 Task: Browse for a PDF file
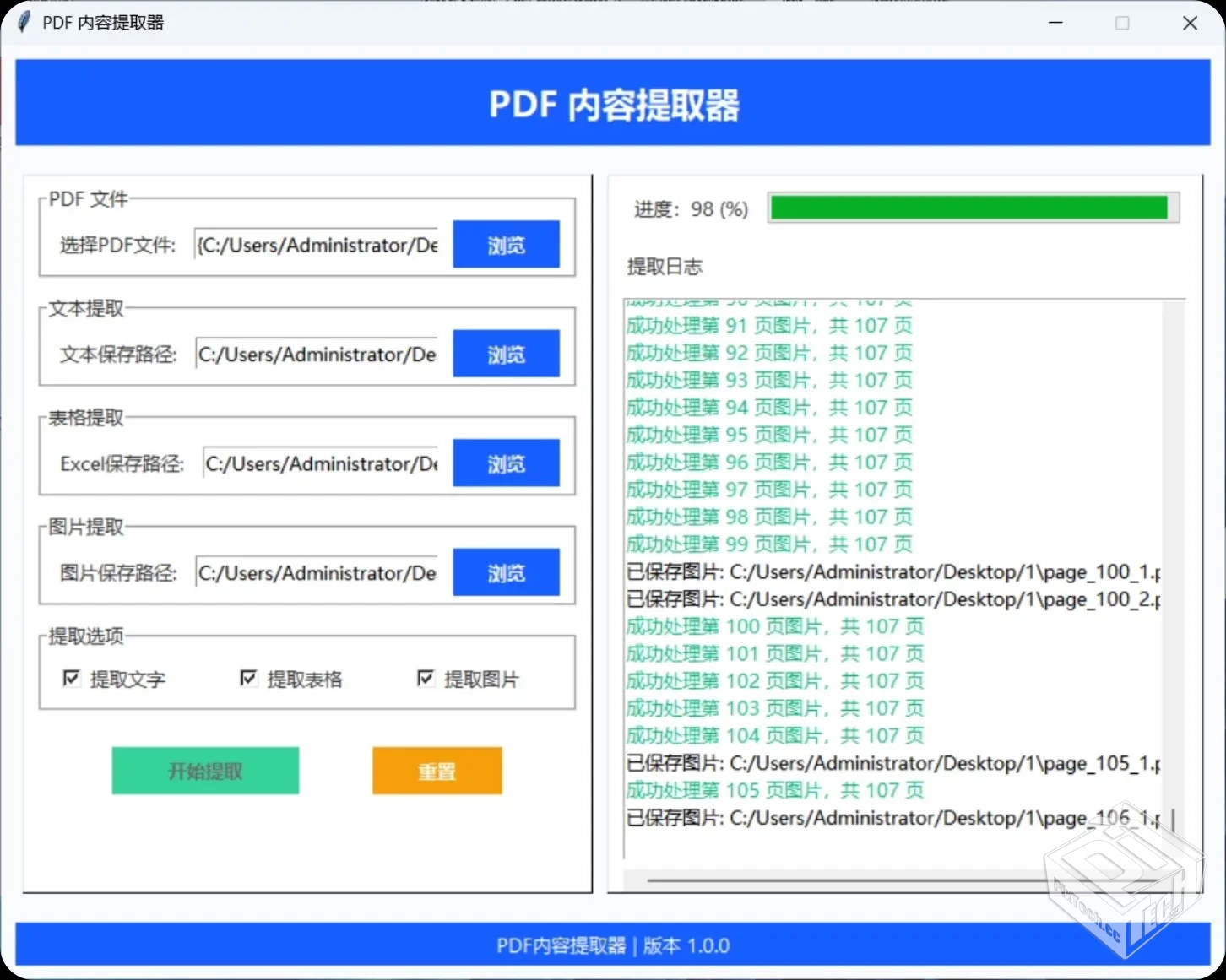point(505,244)
